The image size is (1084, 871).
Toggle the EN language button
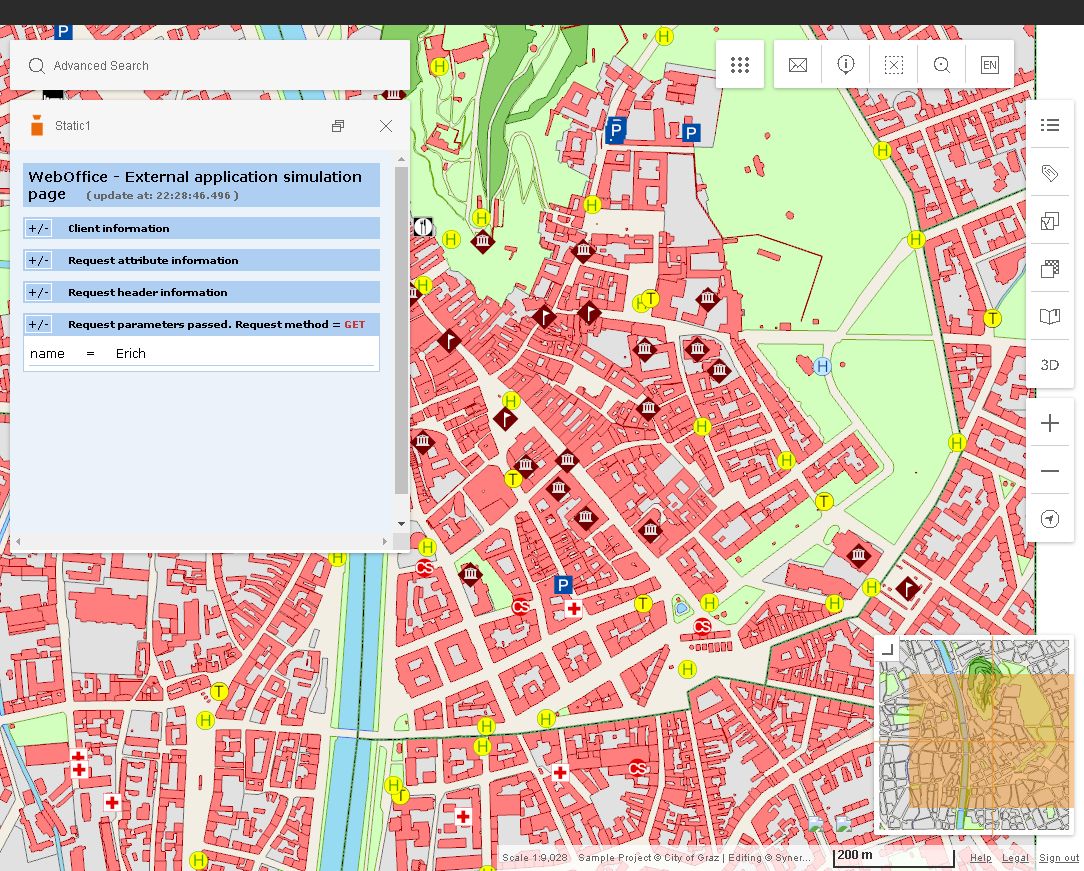pyautogui.click(x=989, y=65)
